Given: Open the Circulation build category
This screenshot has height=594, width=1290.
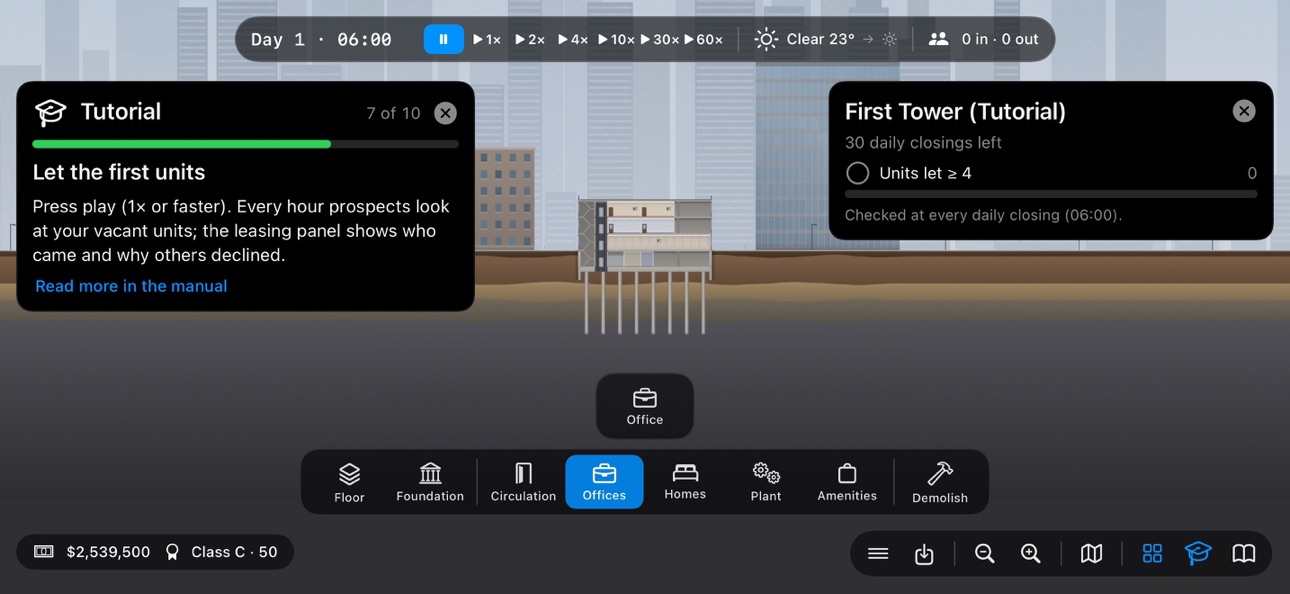Looking at the screenshot, I should (523, 482).
